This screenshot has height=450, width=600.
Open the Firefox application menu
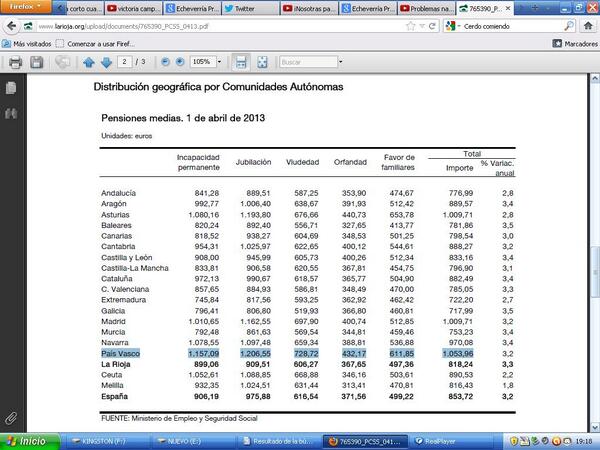point(25,7)
